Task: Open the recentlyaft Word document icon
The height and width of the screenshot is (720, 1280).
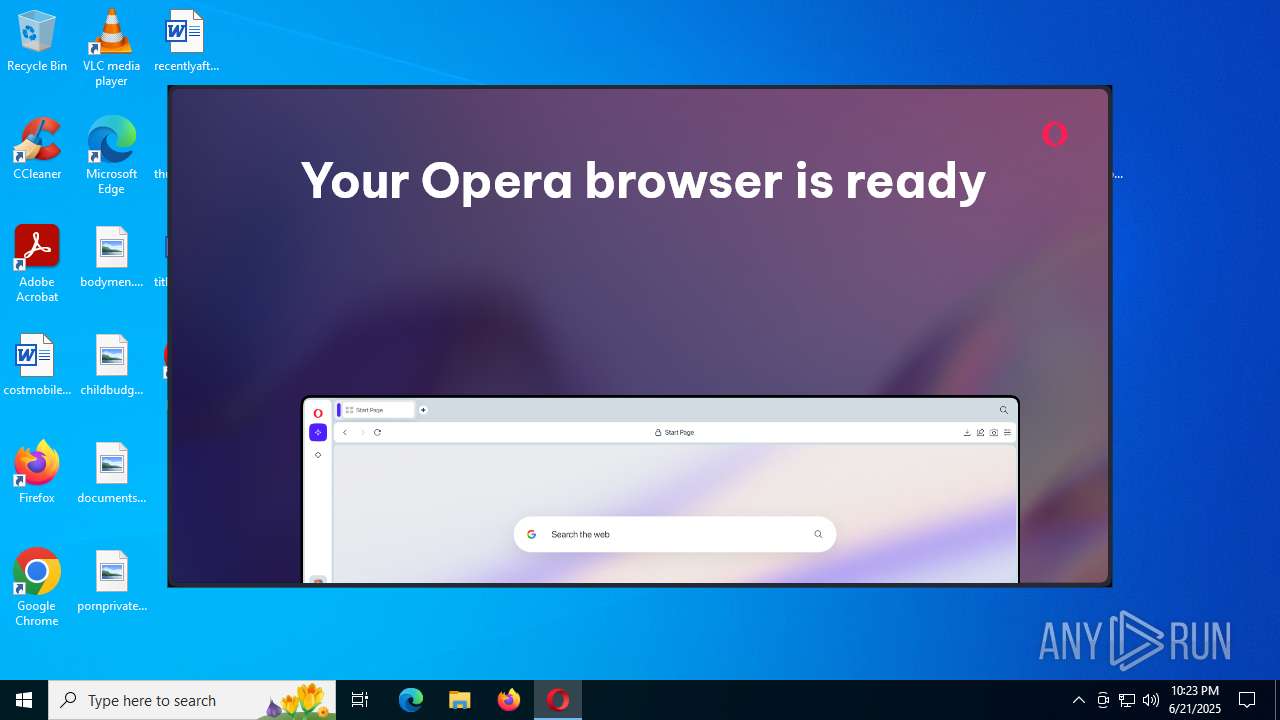Action: [x=186, y=42]
